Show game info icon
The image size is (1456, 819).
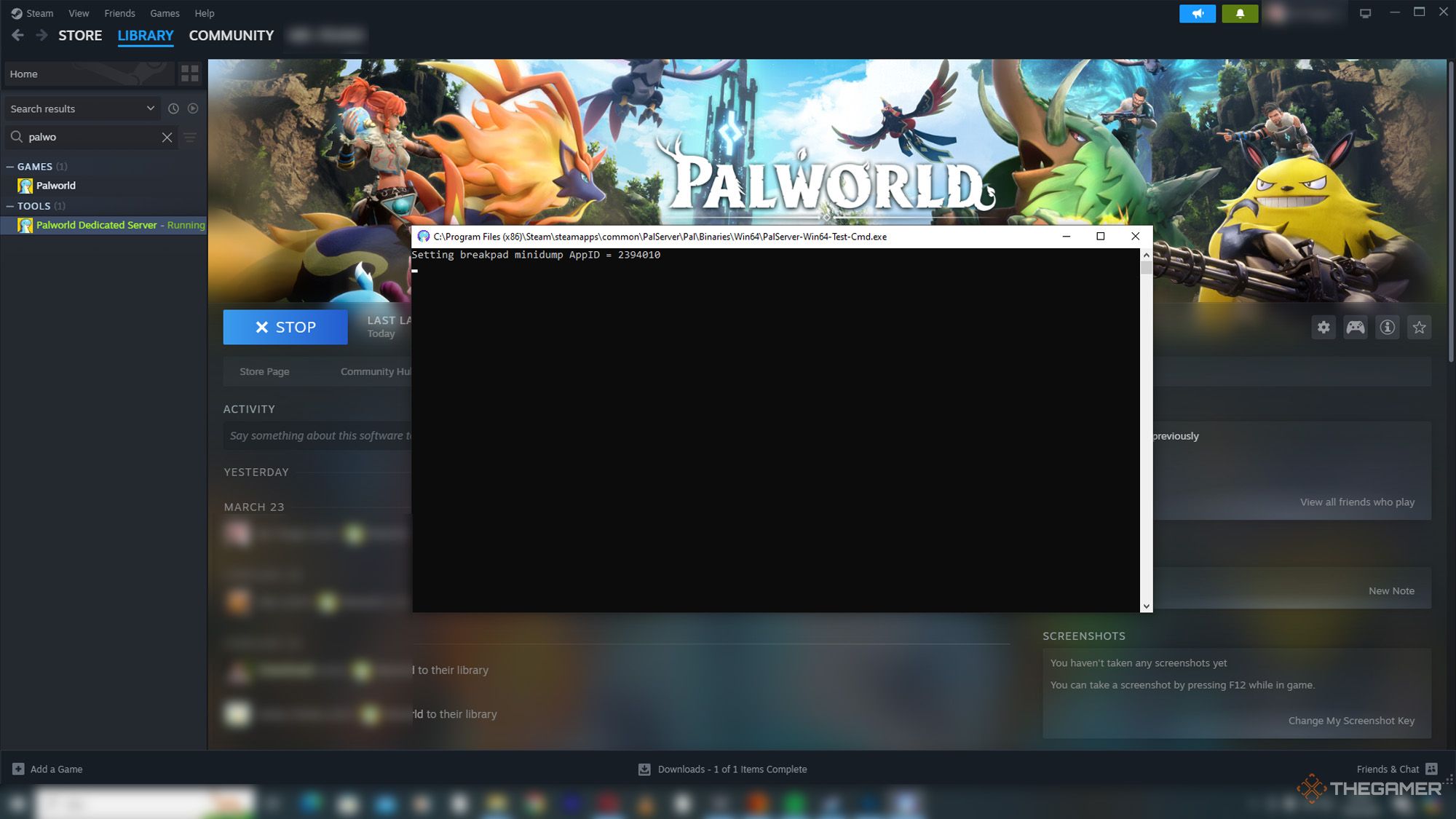pyautogui.click(x=1388, y=327)
